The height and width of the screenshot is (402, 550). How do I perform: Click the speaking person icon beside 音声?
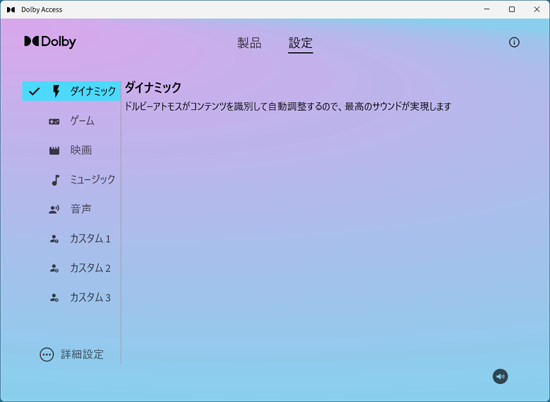pyautogui.click(x=54, y=209)
